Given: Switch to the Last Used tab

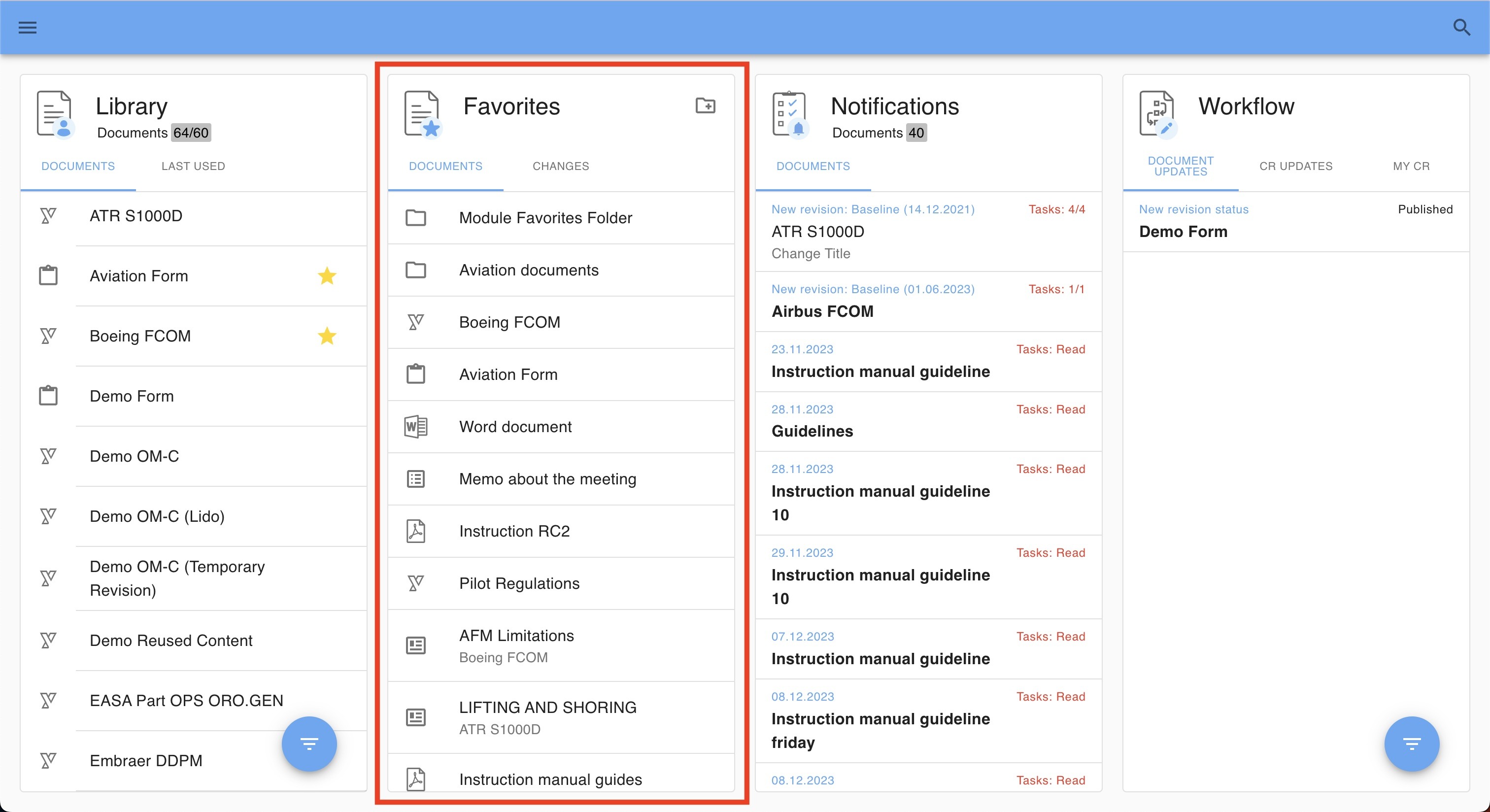Looking at the screenshot, I should pos(193,167).
